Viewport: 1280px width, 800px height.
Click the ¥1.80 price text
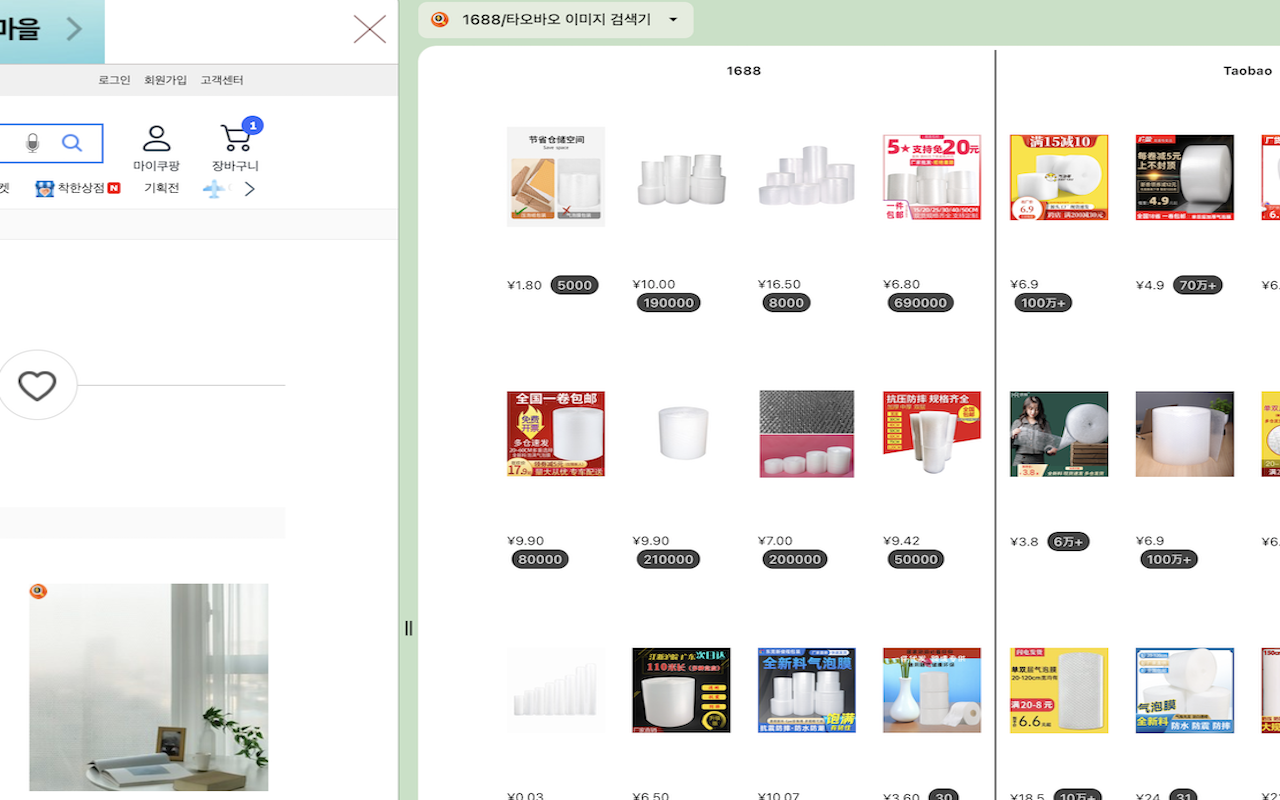[525, 285]
